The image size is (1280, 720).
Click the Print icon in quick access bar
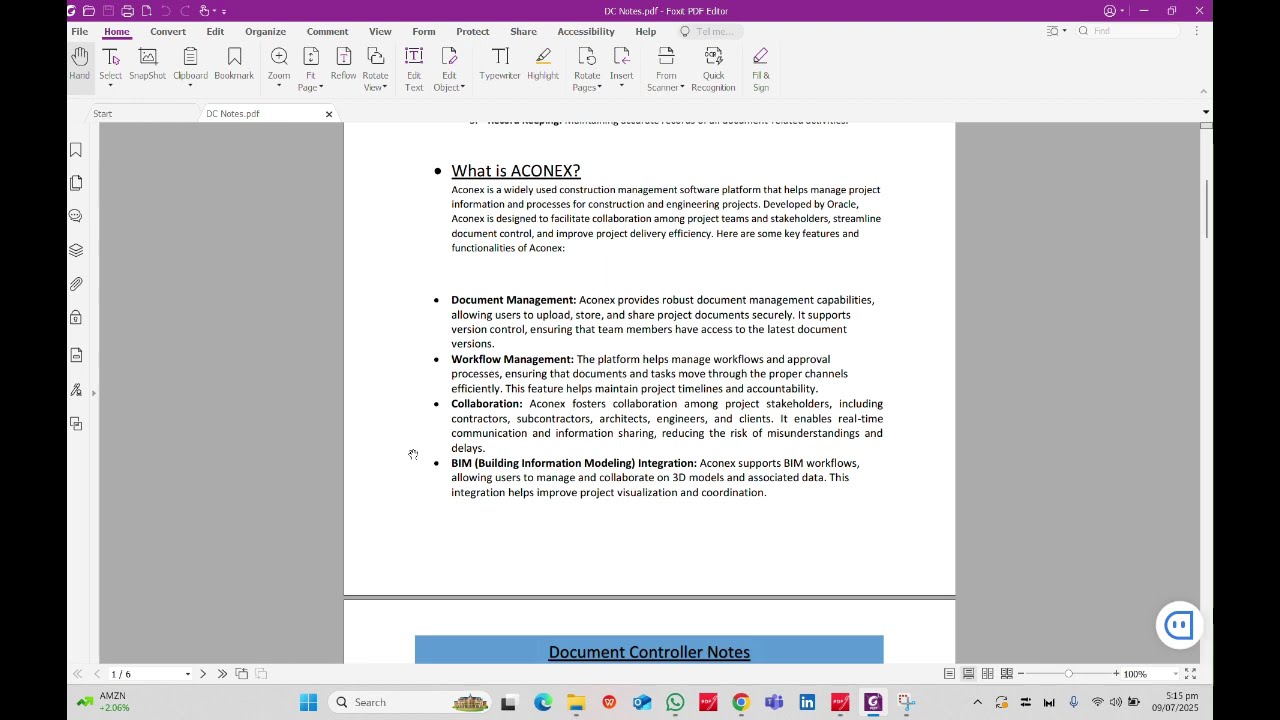pos(127,11)
